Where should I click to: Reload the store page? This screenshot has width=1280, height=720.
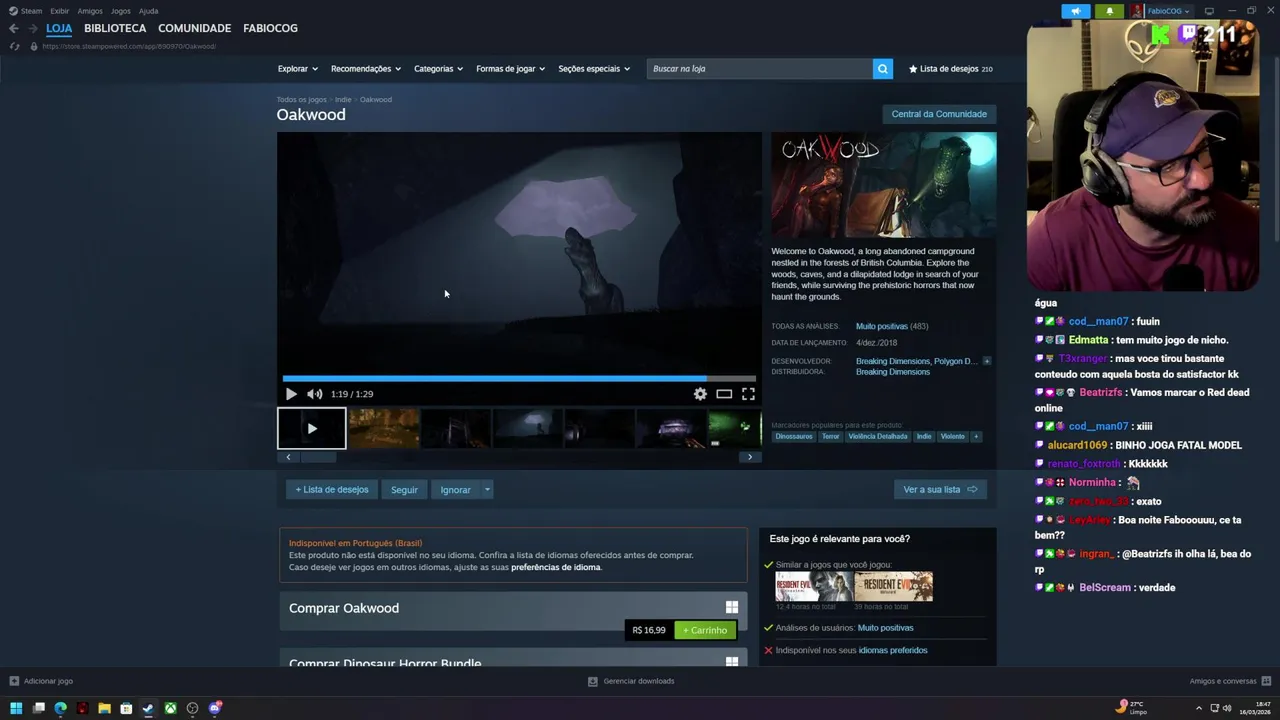(x=14, y=46)
